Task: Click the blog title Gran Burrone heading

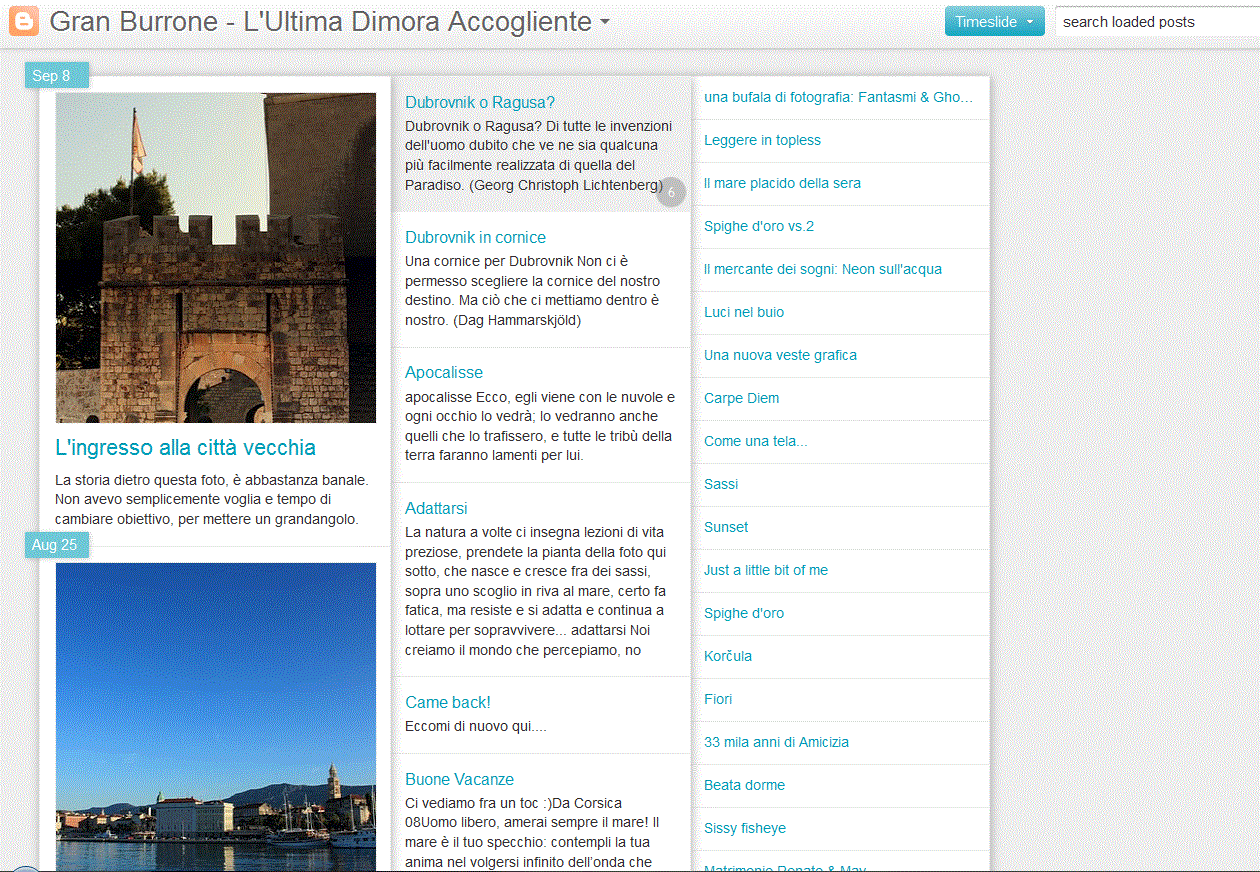Action: [x=320, y=21]
